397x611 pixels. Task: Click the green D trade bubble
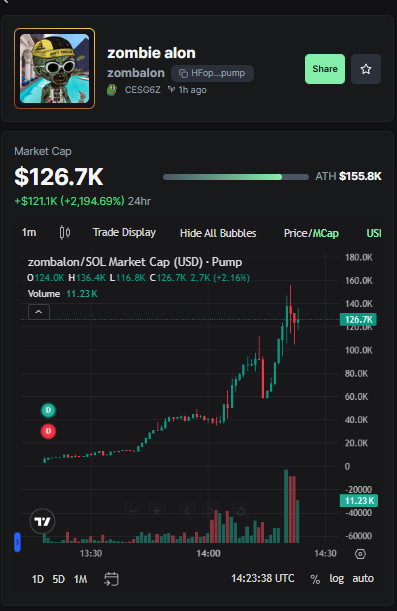click(x=48, y=410)
